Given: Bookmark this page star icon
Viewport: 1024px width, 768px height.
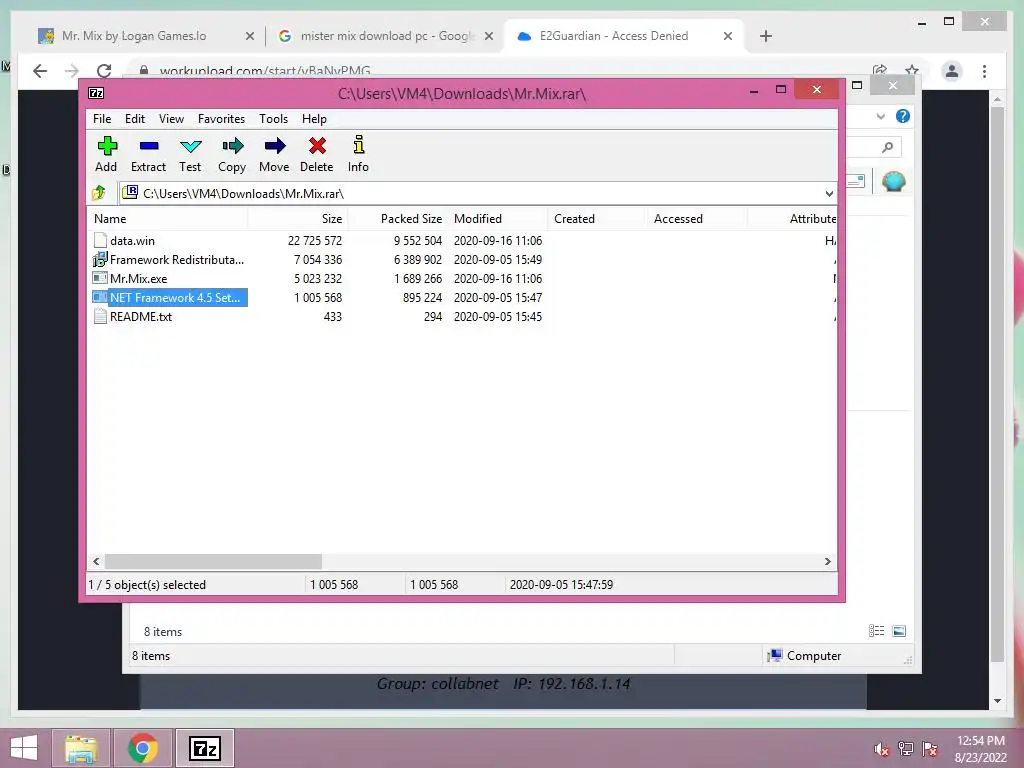Looking at the screenshot, I should click(912, 70).
